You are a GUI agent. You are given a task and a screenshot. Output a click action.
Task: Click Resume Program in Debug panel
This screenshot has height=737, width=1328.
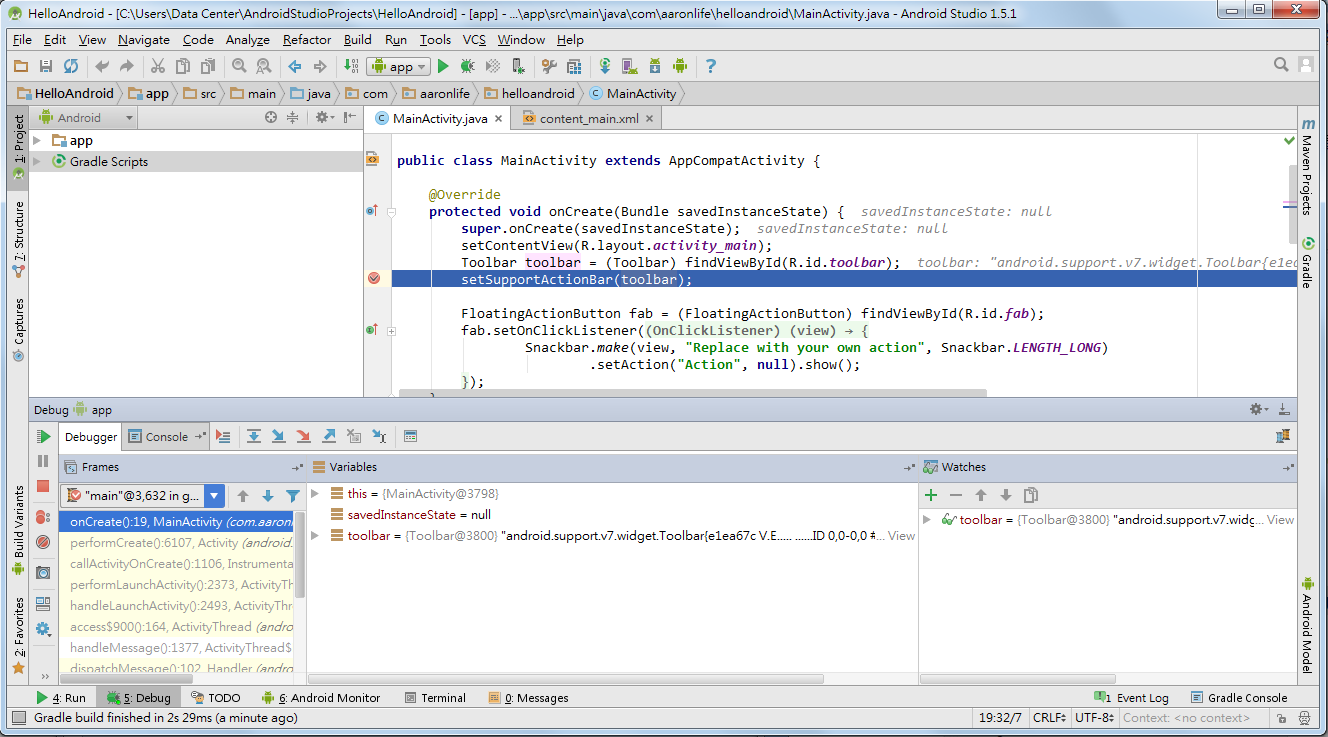coord(43,437)
